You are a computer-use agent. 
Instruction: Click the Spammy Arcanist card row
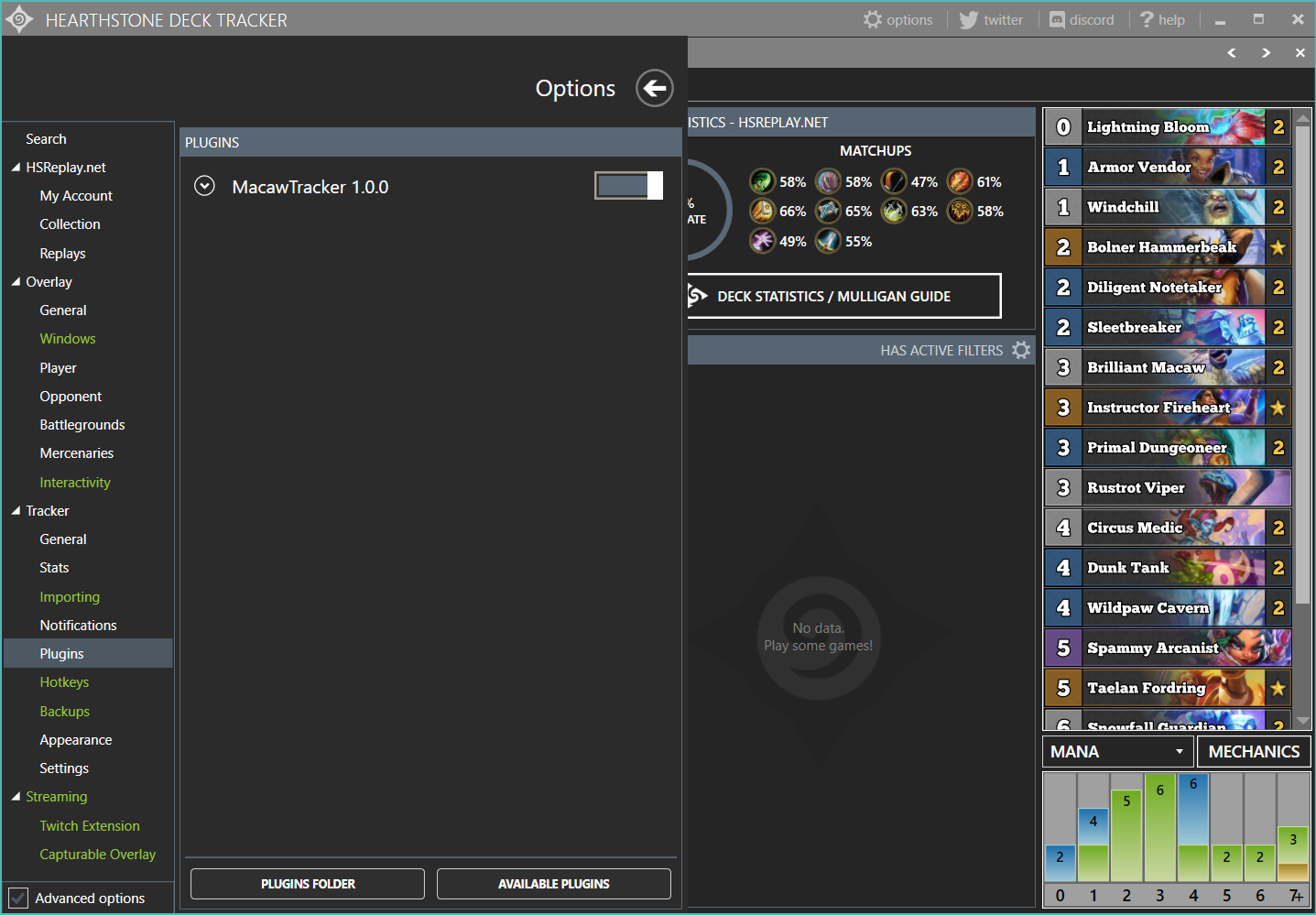tap(1168, 648)
